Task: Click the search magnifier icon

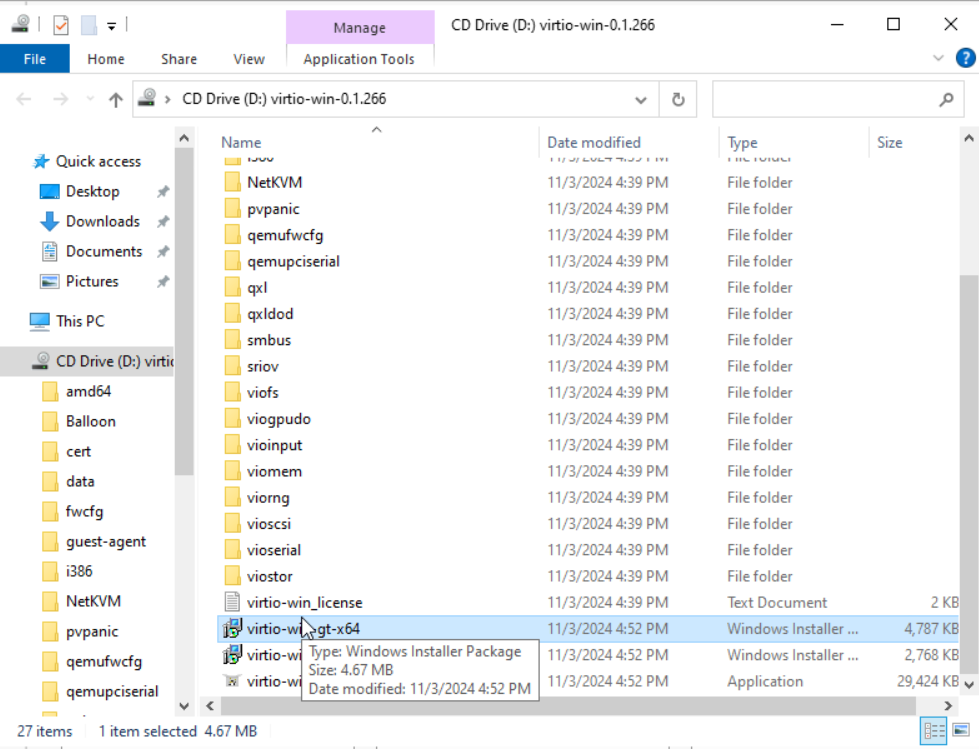Action: click(947, 99)
